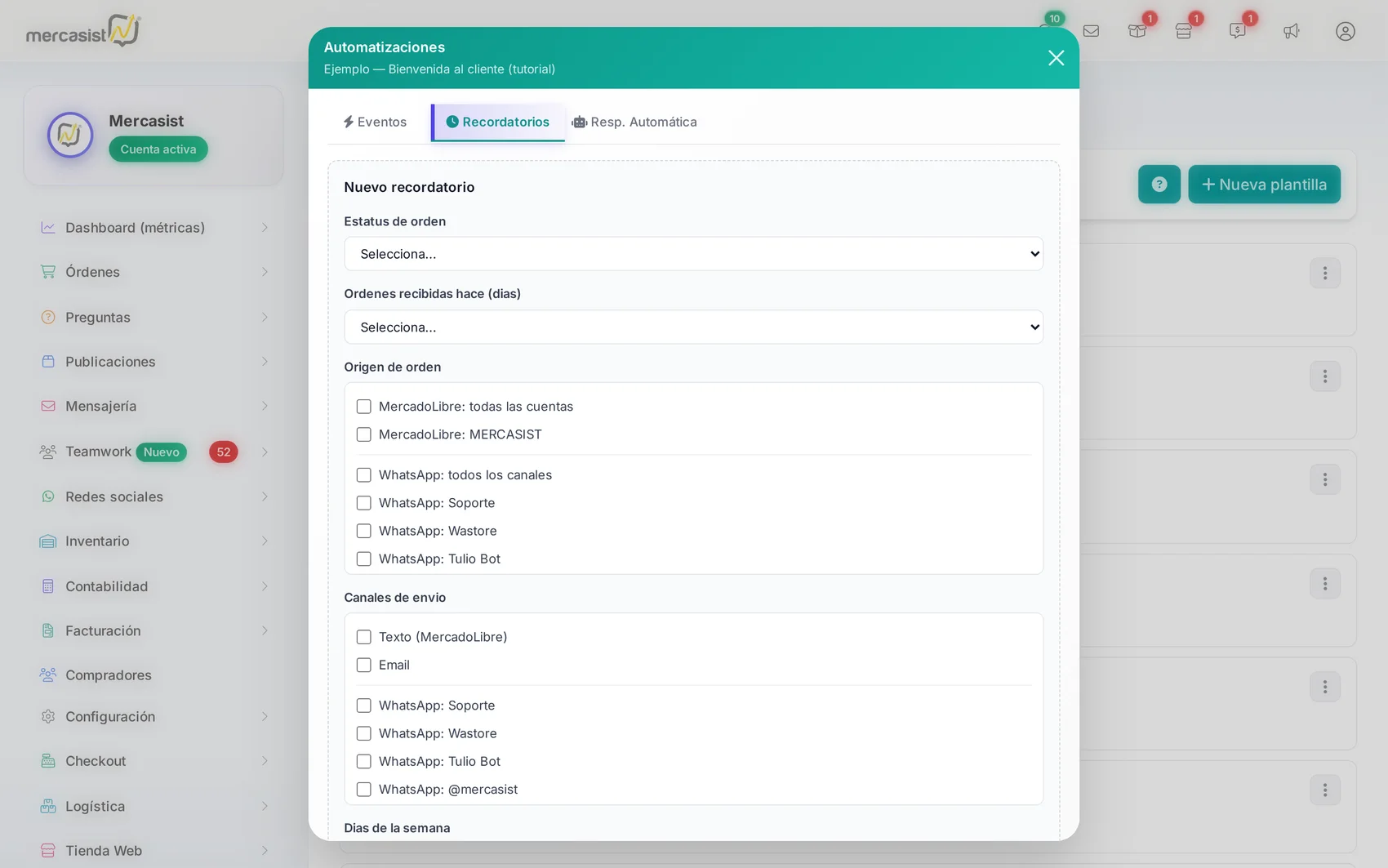Image resolution: width=1388 pixels, height=868 pixels.
Task: Expand the Publicaciones chevron
Action: (x=265, y=362)
